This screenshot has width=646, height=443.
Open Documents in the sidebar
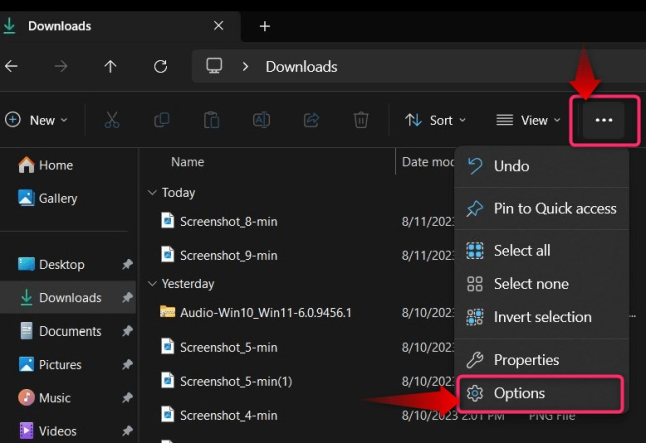click(61, 331)
